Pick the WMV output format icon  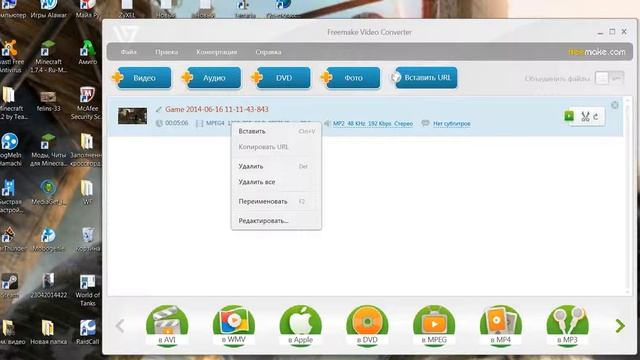click(234, 326)
